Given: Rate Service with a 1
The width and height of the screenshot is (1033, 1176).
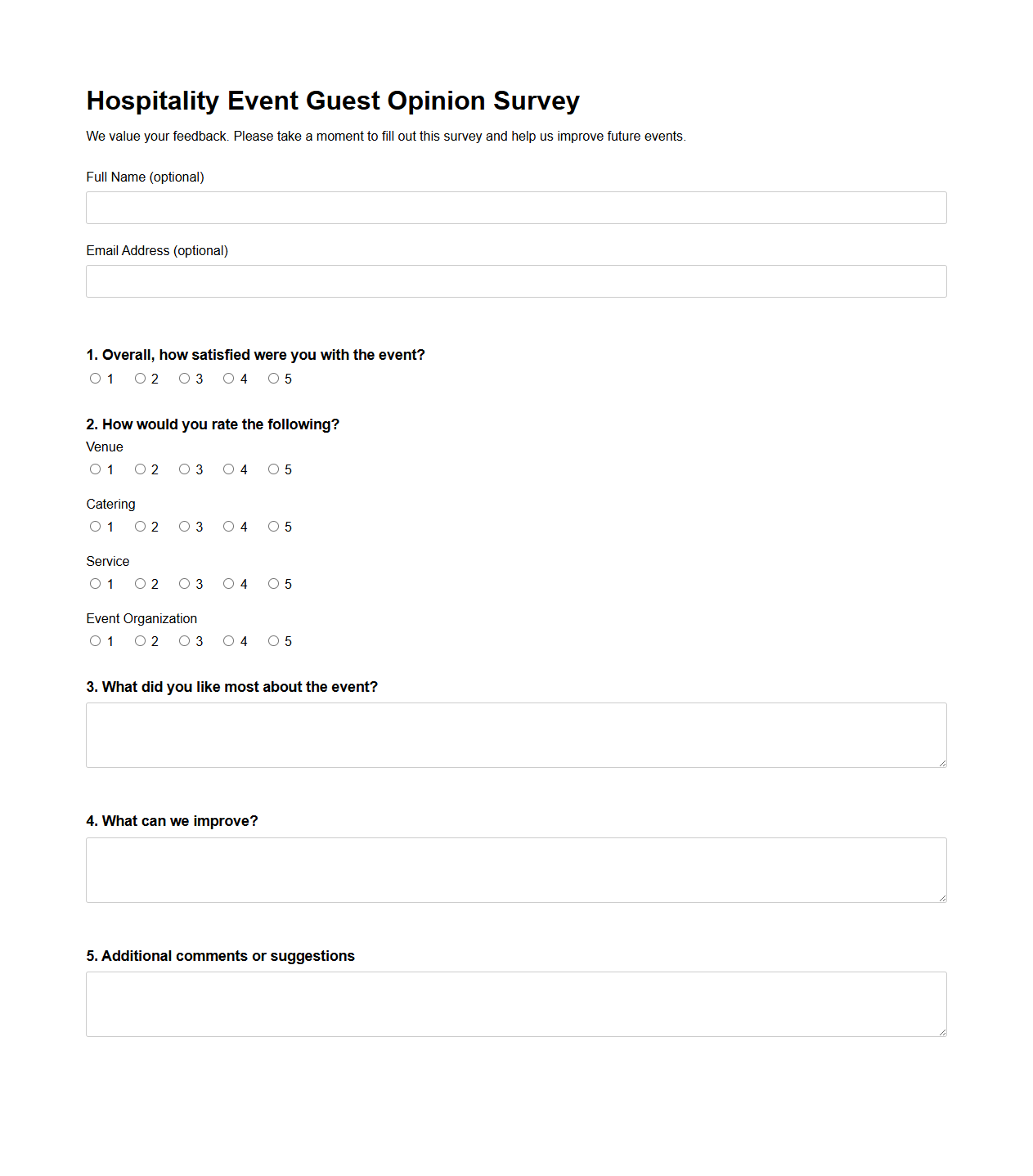Looking at the screenshot, I should (95, 584).
